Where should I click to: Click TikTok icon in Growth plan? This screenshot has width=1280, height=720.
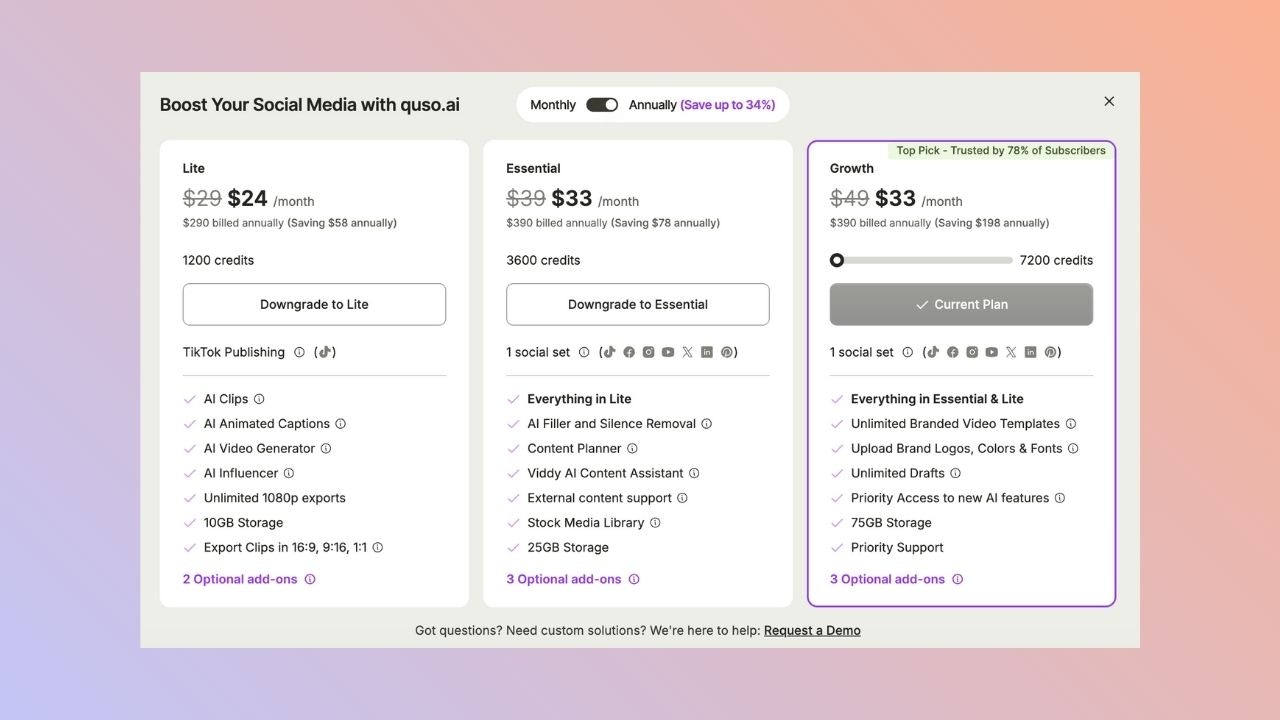[x=933, y=352]
